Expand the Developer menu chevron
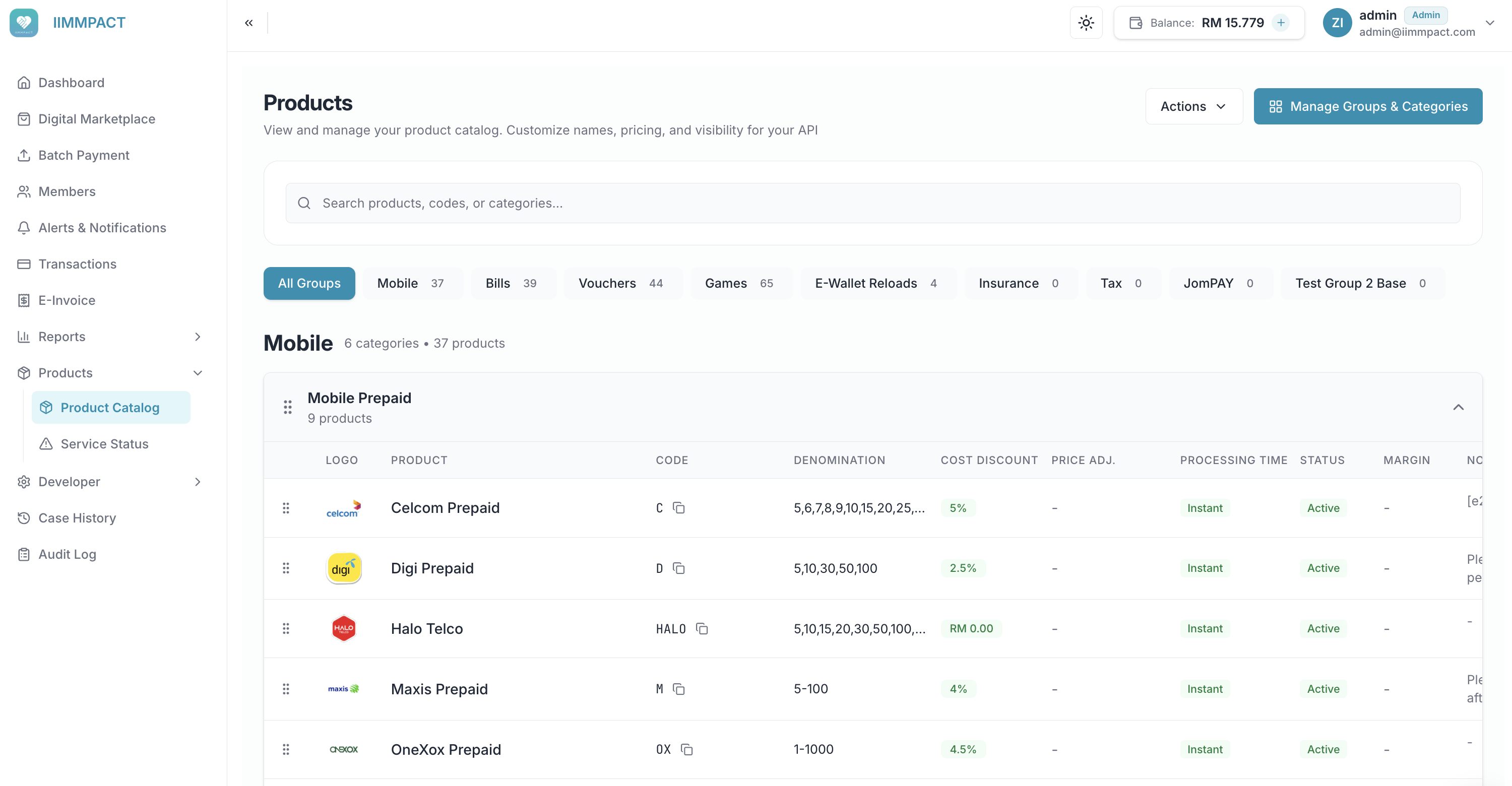 coord(198,482)
